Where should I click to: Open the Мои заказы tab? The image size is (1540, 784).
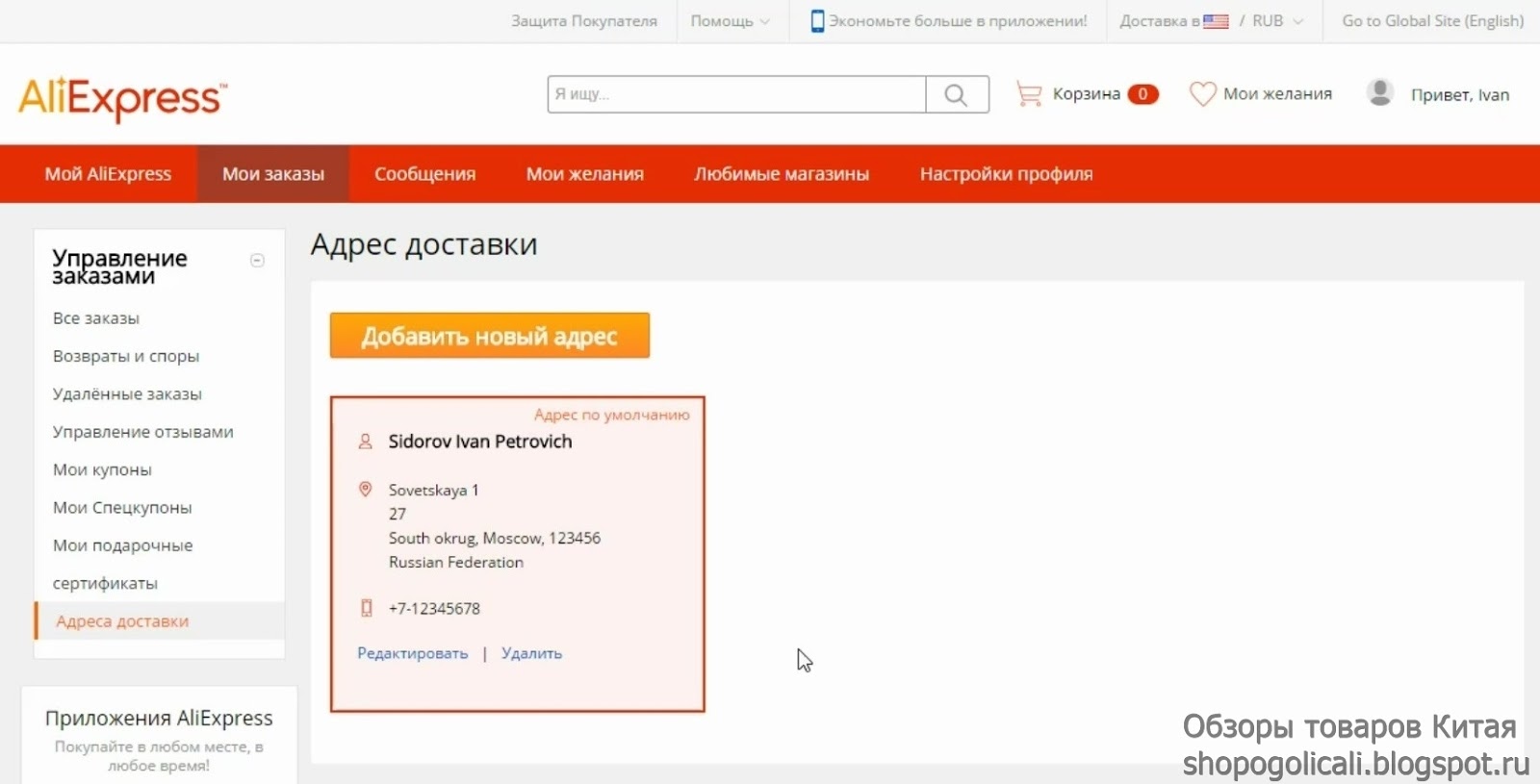pyautogui.click(x=273, y=174)
